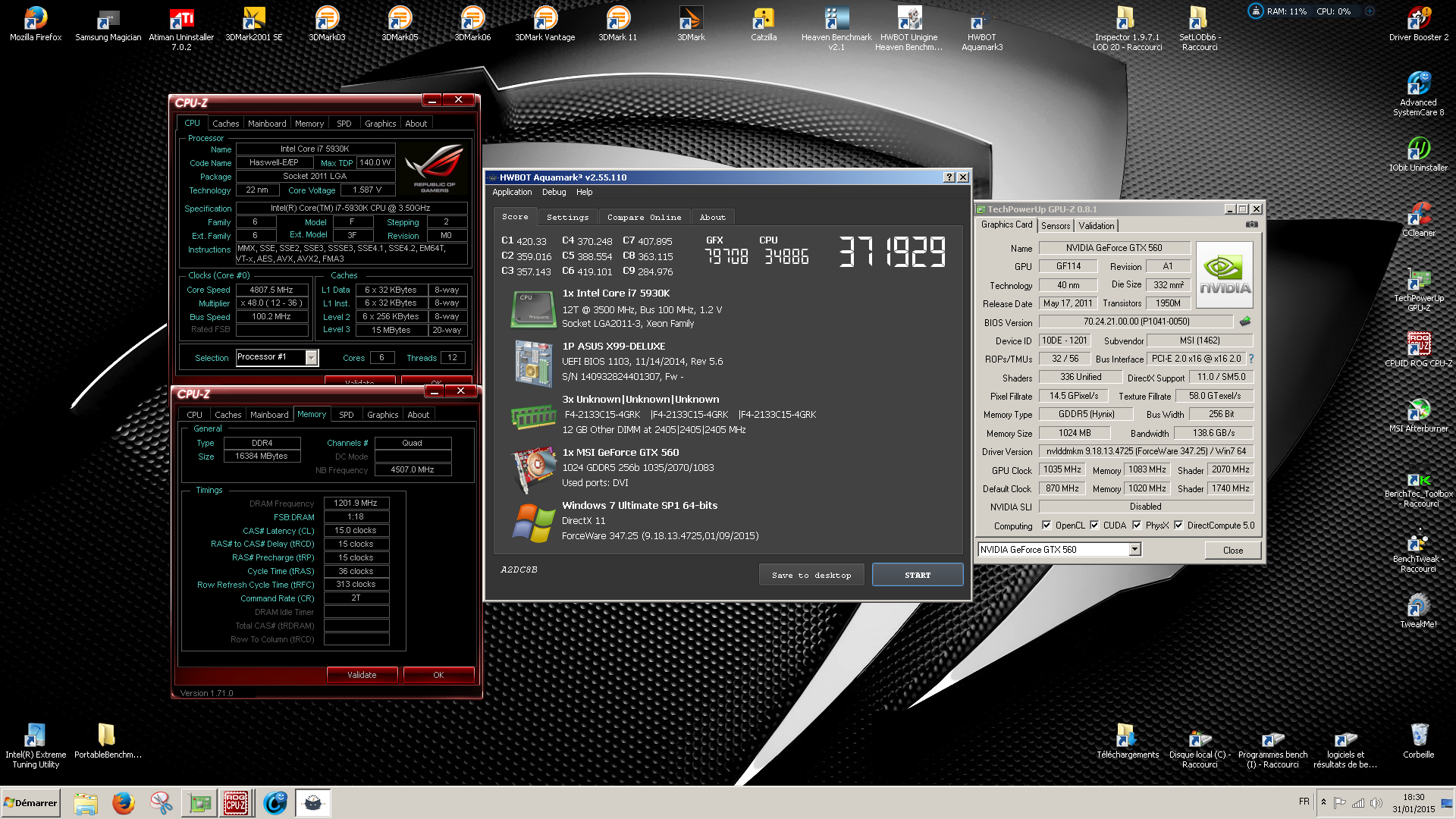The height and width of the screenshot is (819, 1456).
Task: Open Téléchargements folder shortcut on desktop
Action: click(1127, 741)
